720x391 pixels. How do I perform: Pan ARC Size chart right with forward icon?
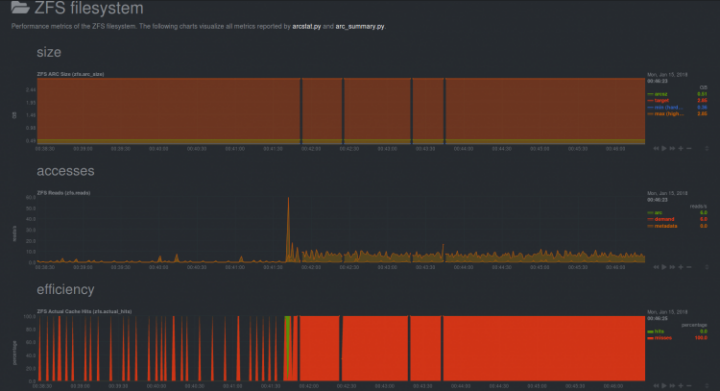tap(672, 148)
